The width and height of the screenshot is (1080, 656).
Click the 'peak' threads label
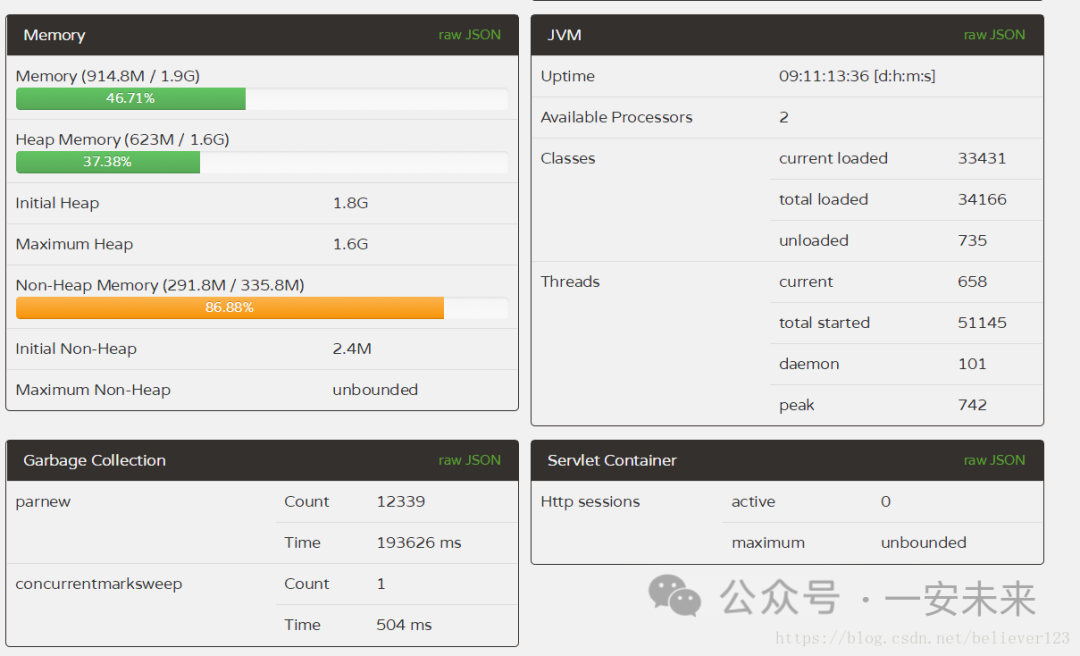tap(796, 405)
